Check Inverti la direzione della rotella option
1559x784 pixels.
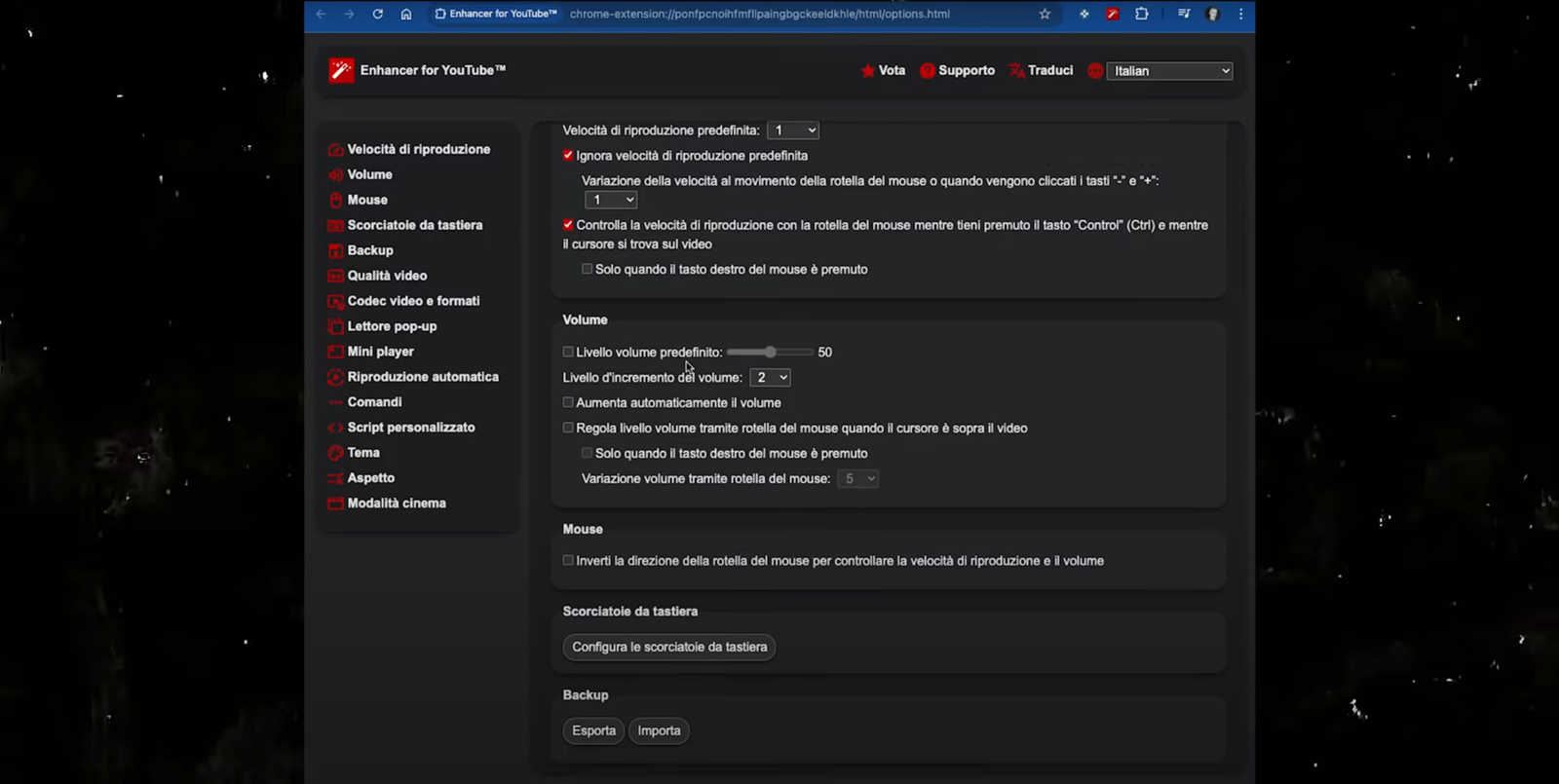click(x=568, y=561)
